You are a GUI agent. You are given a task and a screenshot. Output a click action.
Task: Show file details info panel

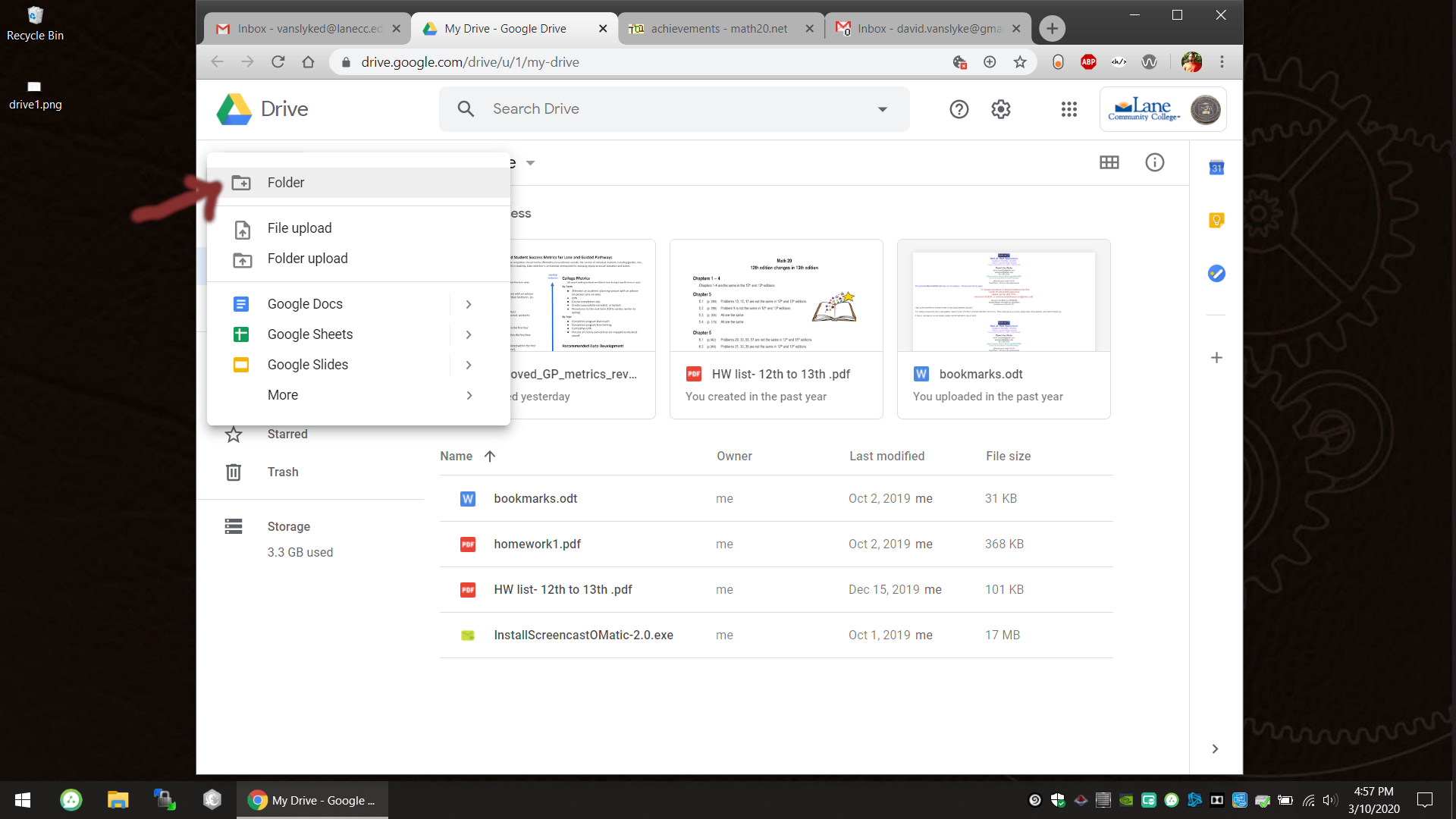pos(1155,162)
